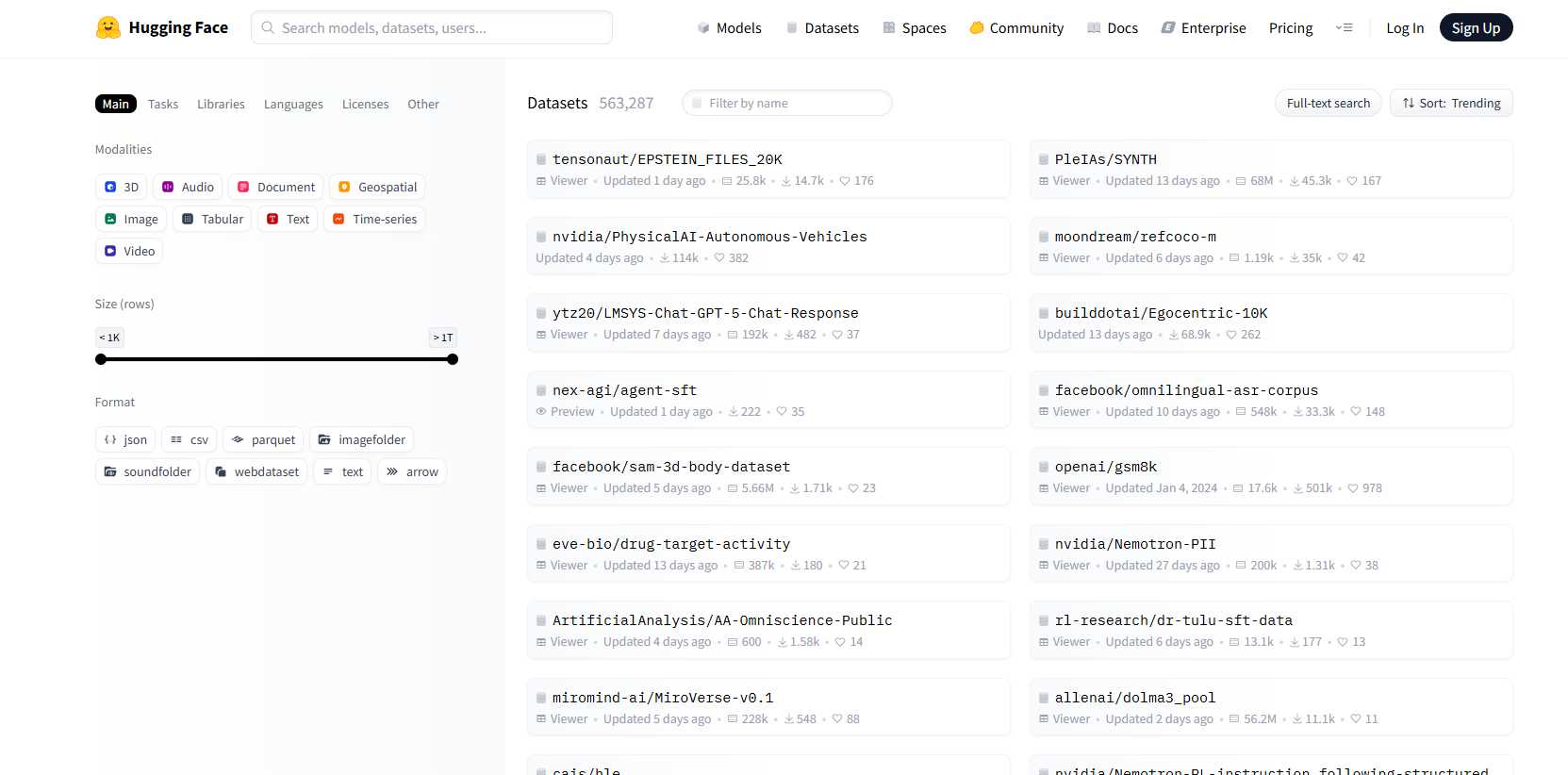Click the Video modality icon
Screen dimensions: 1568x775
coord(110,251)
